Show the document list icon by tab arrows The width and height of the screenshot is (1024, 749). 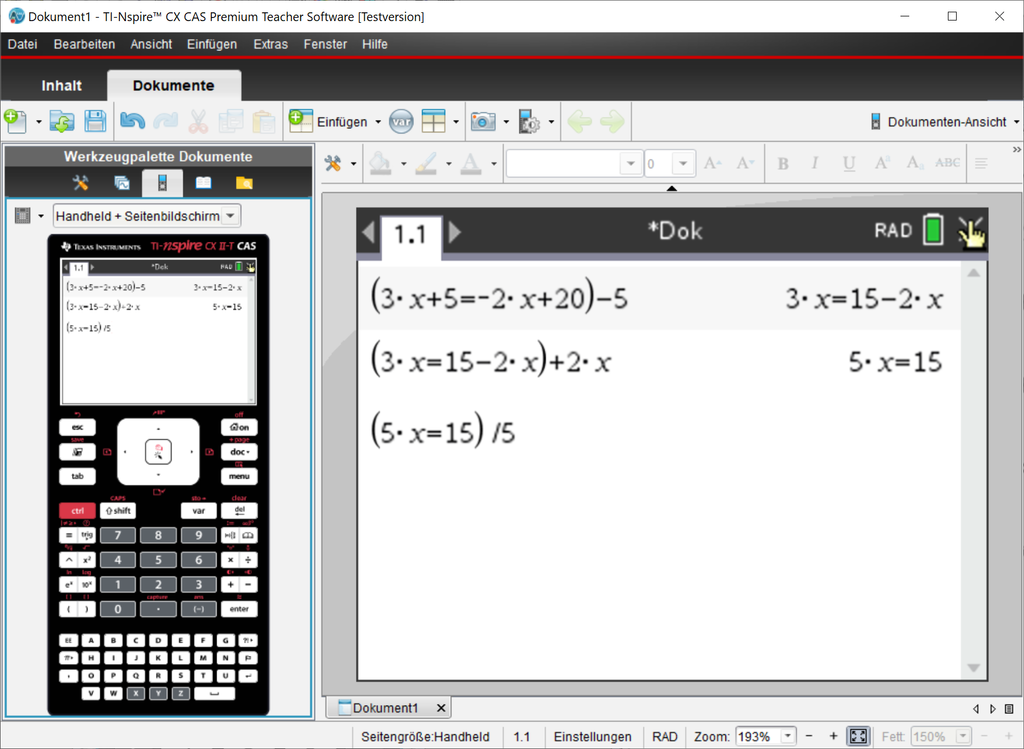(x=1009, y=709)
